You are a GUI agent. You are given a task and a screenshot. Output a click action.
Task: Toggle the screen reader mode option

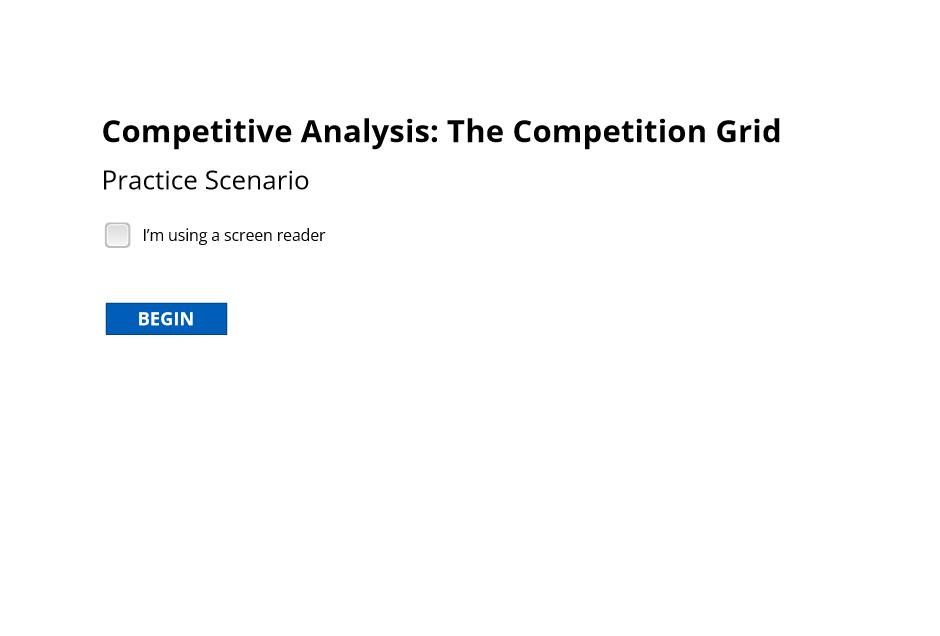(118, 235)
